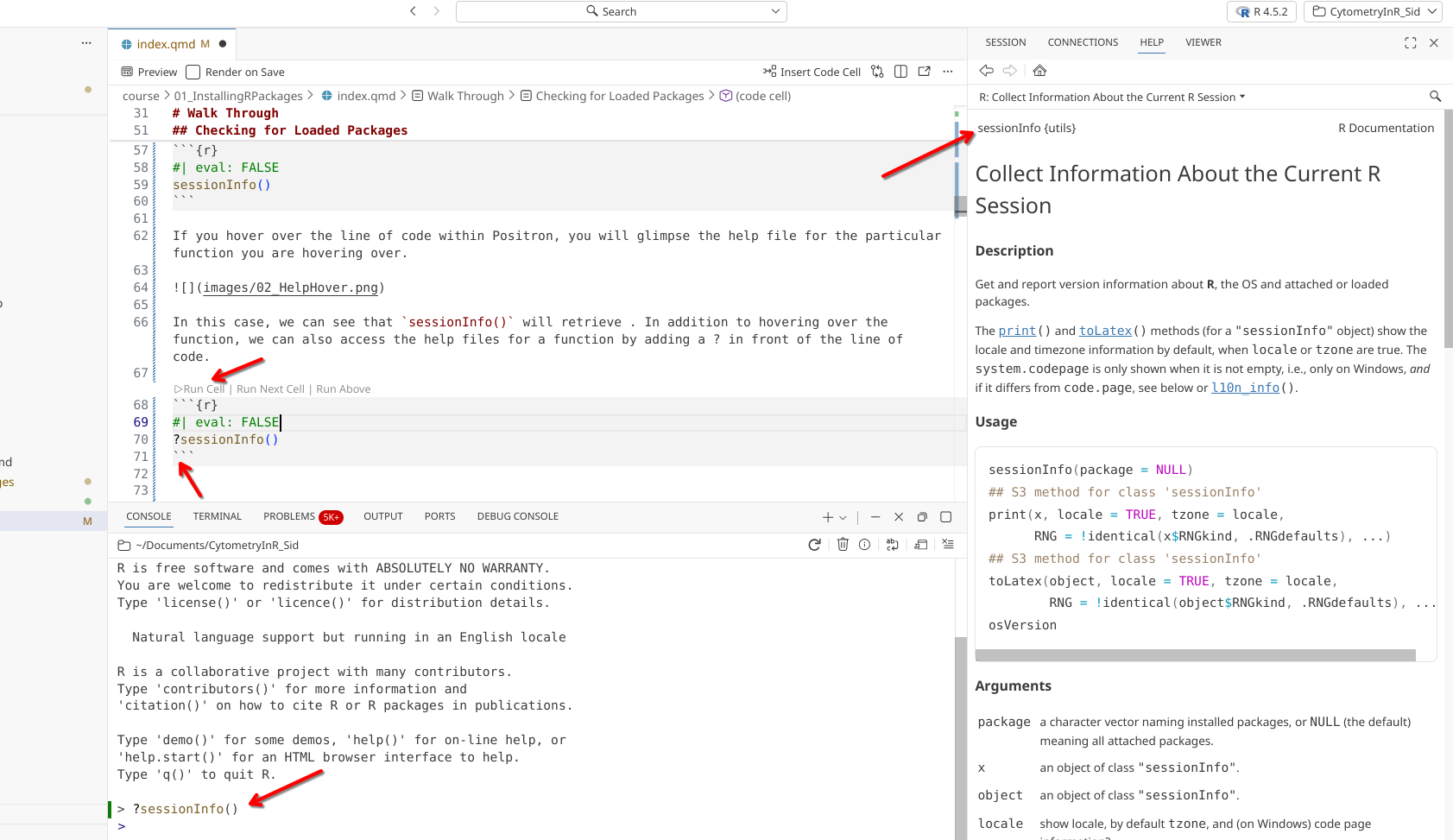Open search in help page
The image size is (1453, 840).
point(1435,97)
